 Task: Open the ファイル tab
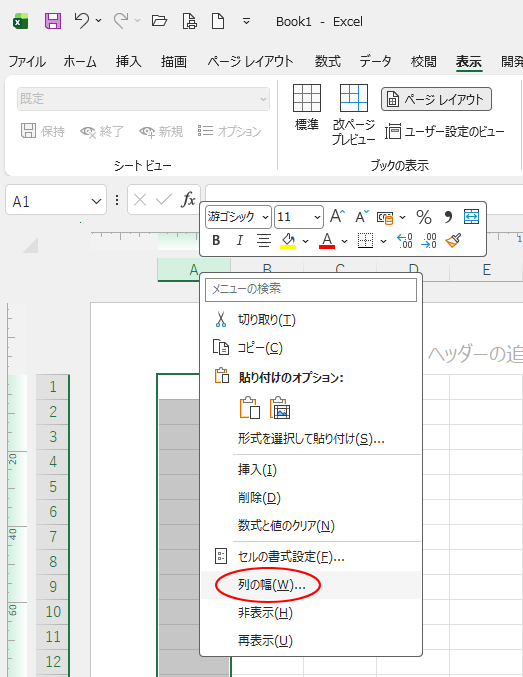point(27,61)
